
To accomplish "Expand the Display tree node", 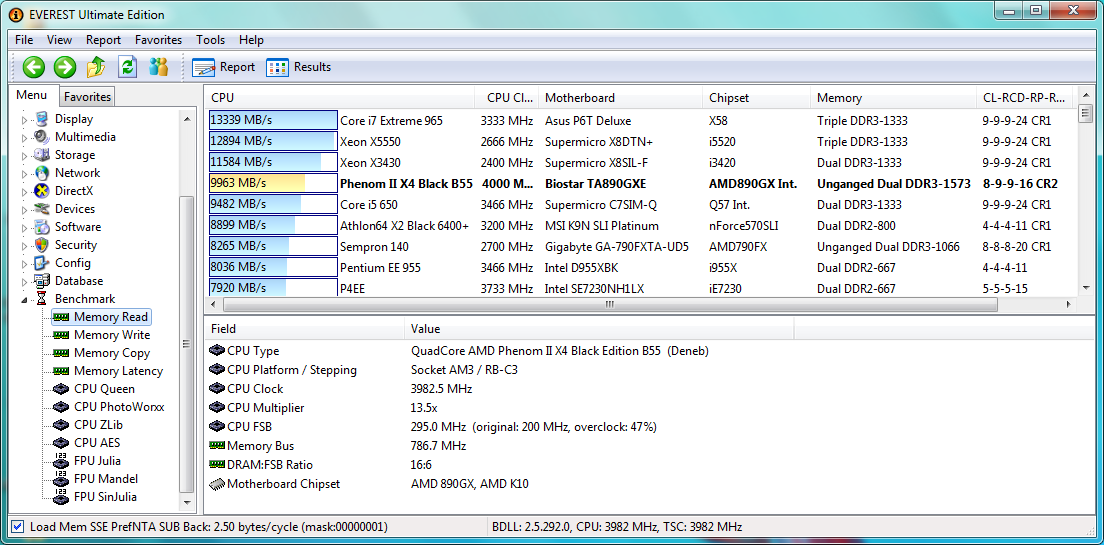I will click(x=25, y=120).
